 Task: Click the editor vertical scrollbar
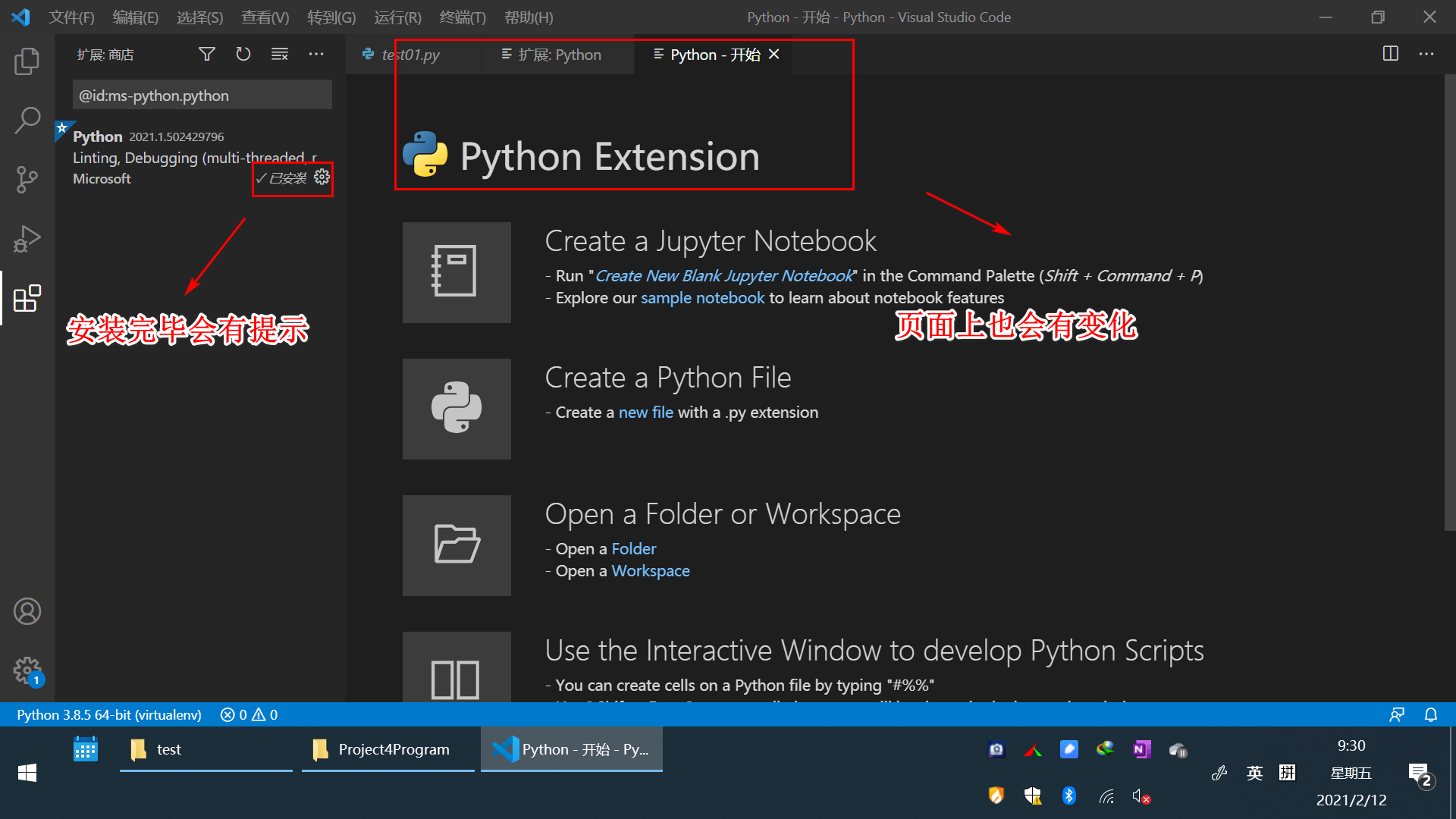coord(1450,303)
